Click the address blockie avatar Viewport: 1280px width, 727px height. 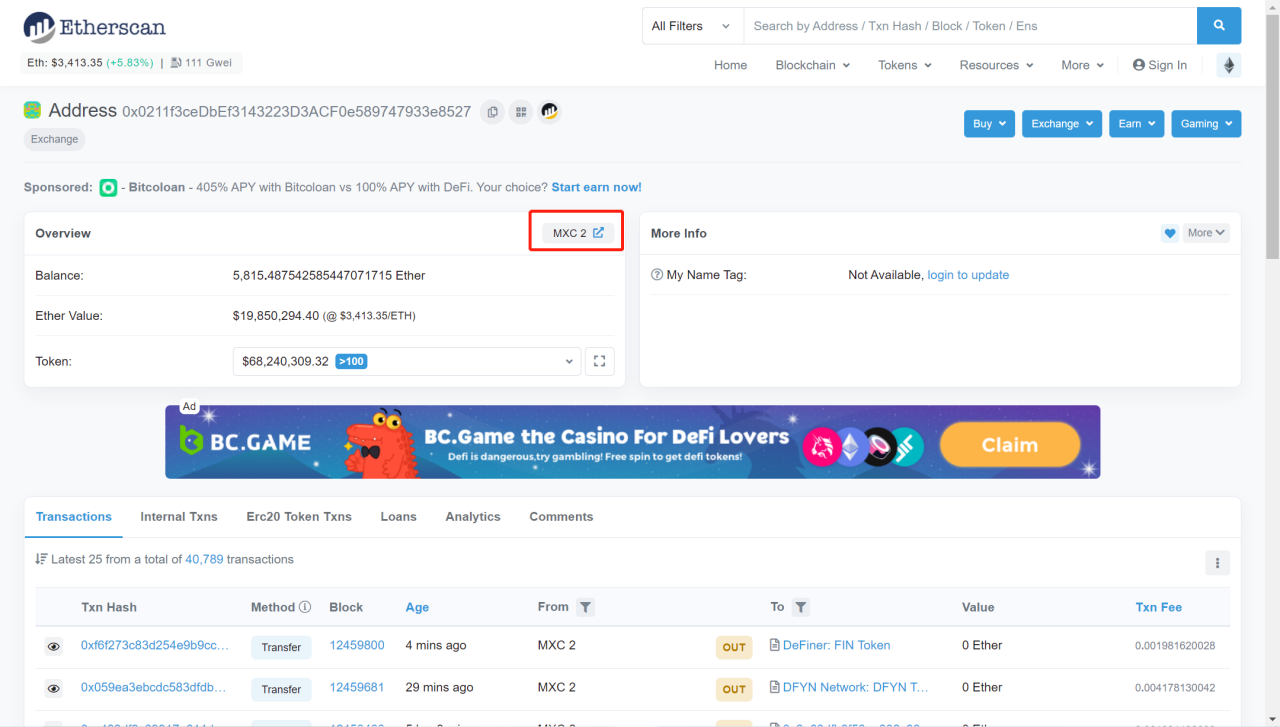coord(32,110)
